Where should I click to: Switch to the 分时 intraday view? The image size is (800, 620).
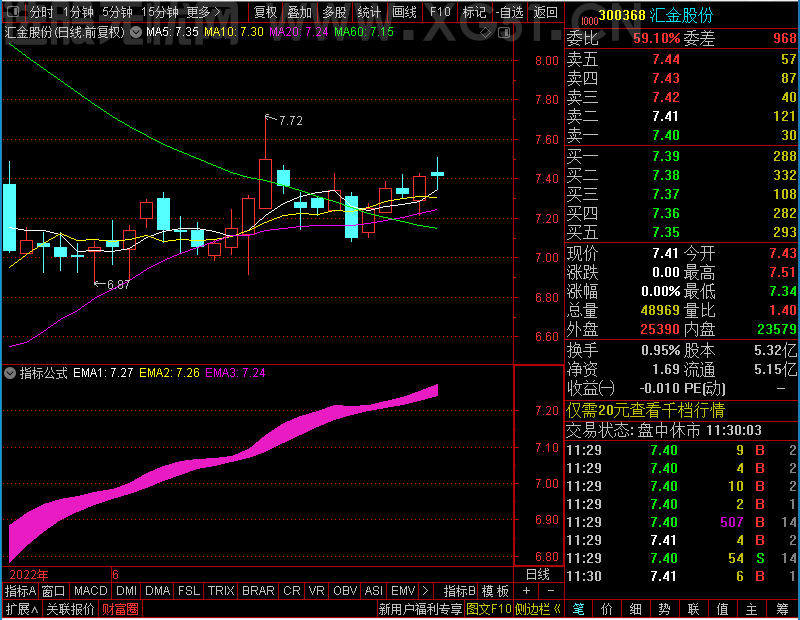point(41,12)
